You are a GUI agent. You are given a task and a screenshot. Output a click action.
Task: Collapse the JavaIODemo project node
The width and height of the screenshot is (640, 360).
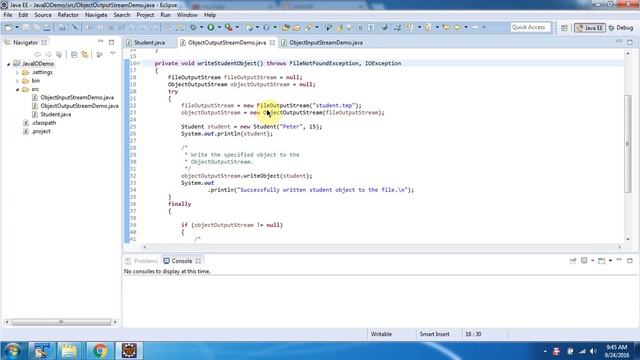(9, 64)
